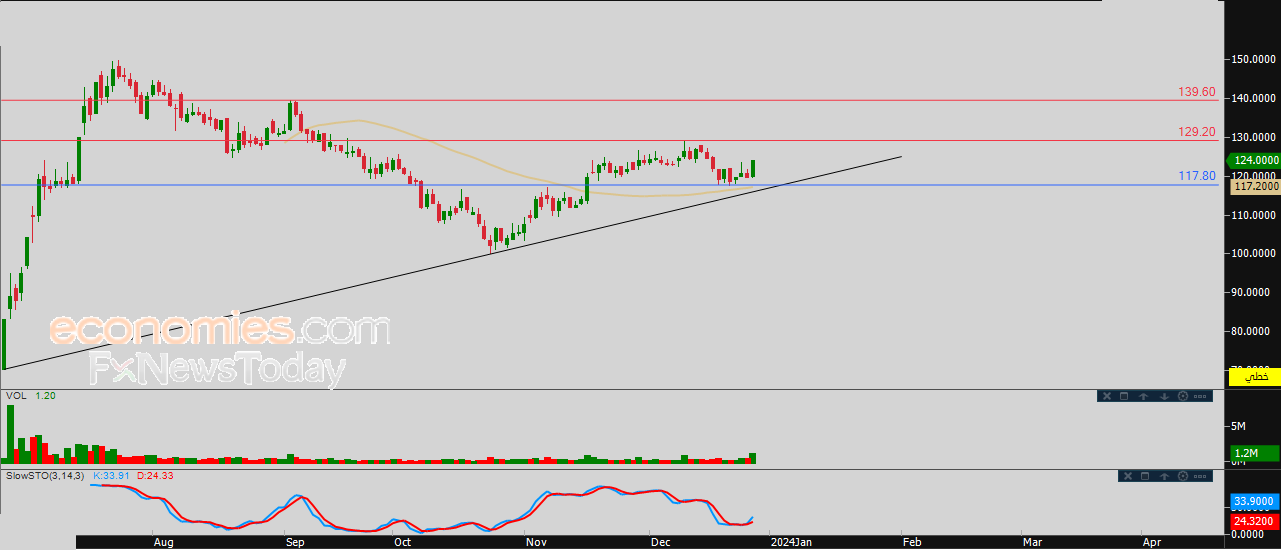
Task: Click the Nov label on time axis
Action: 536,542
